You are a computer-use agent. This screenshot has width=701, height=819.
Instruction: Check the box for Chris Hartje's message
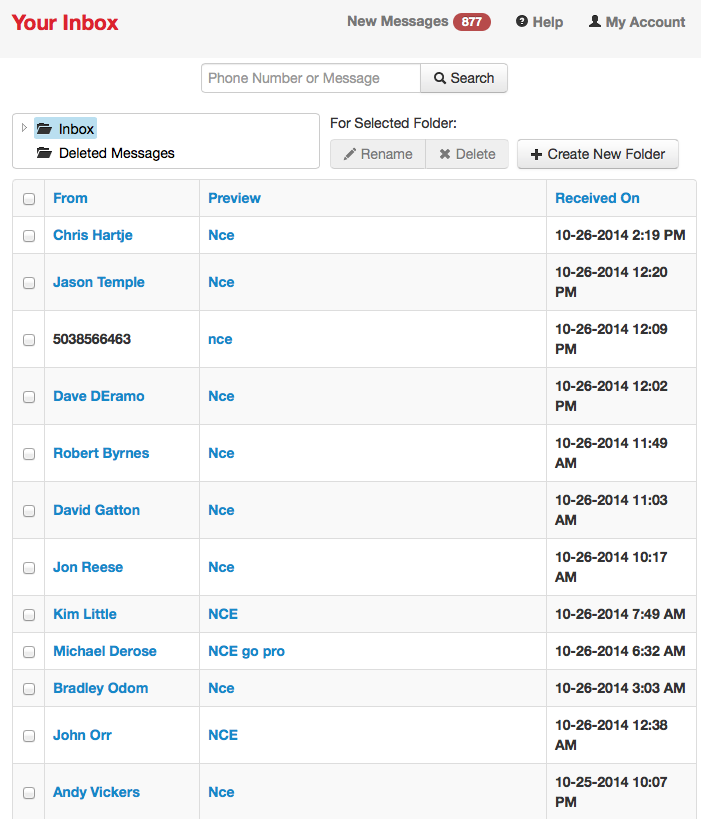pyautogui.click(x=29, y=236)
